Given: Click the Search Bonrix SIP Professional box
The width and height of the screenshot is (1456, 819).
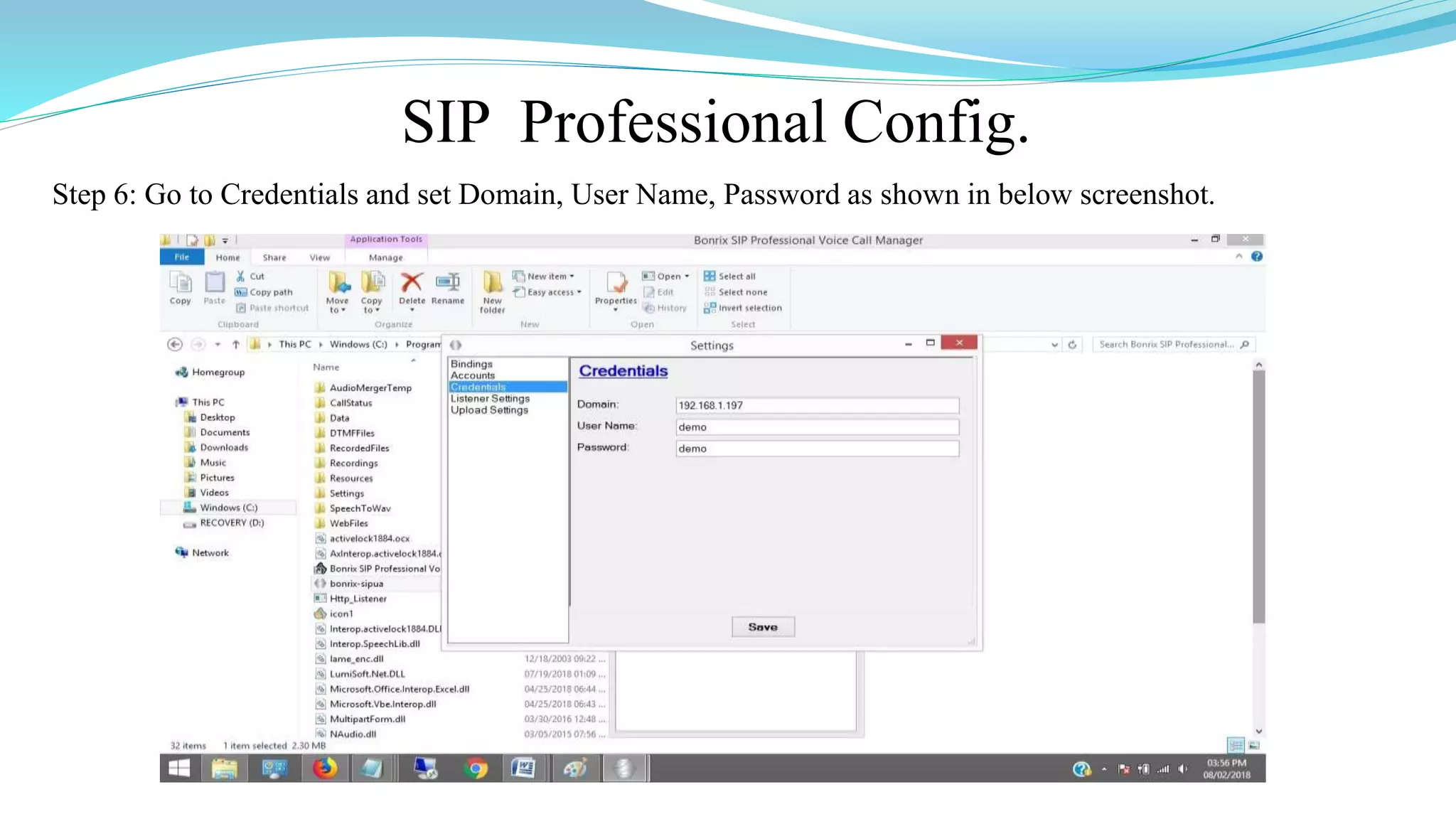Looking at the screenshot, I should click(x=1174, y=345).
